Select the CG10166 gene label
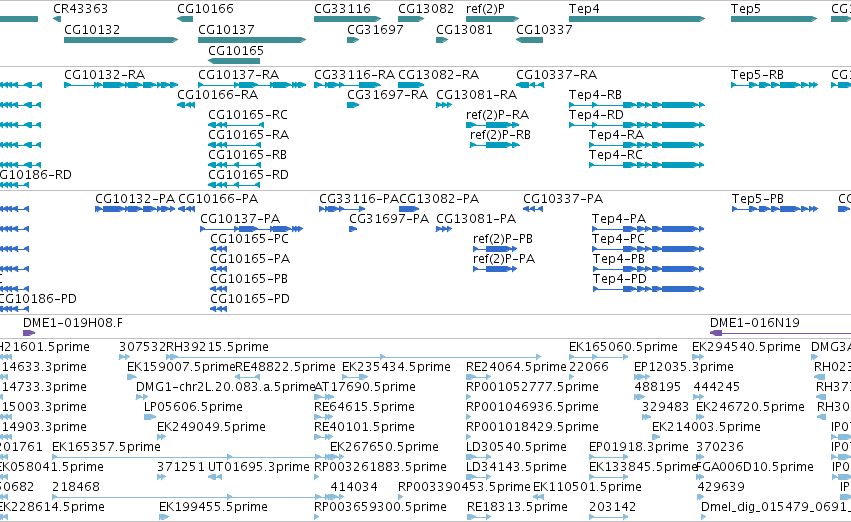 (205, 9)
